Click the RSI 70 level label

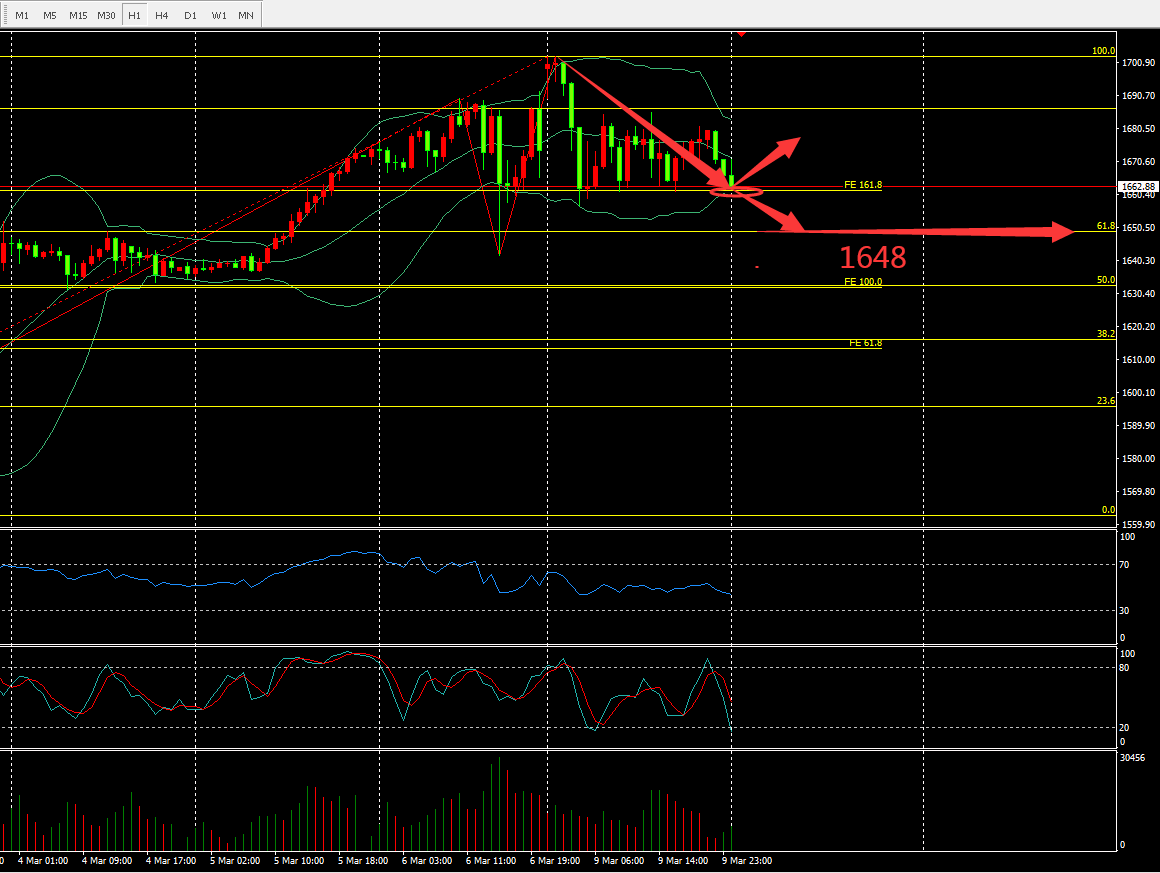point(1124,564)
